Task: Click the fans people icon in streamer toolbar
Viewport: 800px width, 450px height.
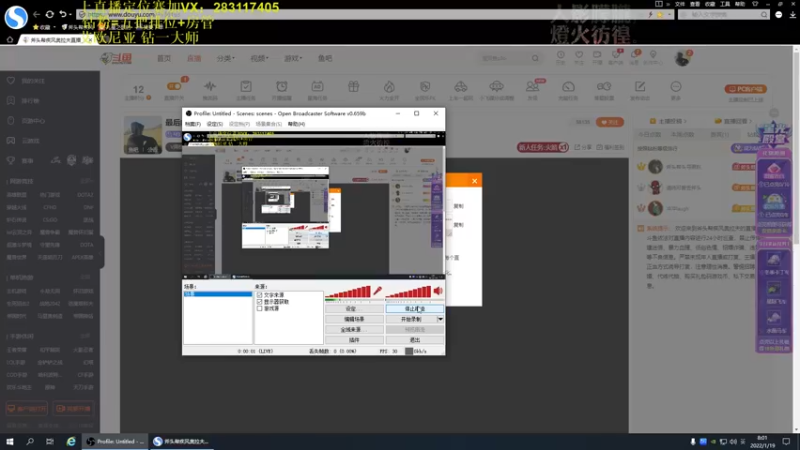Action: click(x=533, y=87)
